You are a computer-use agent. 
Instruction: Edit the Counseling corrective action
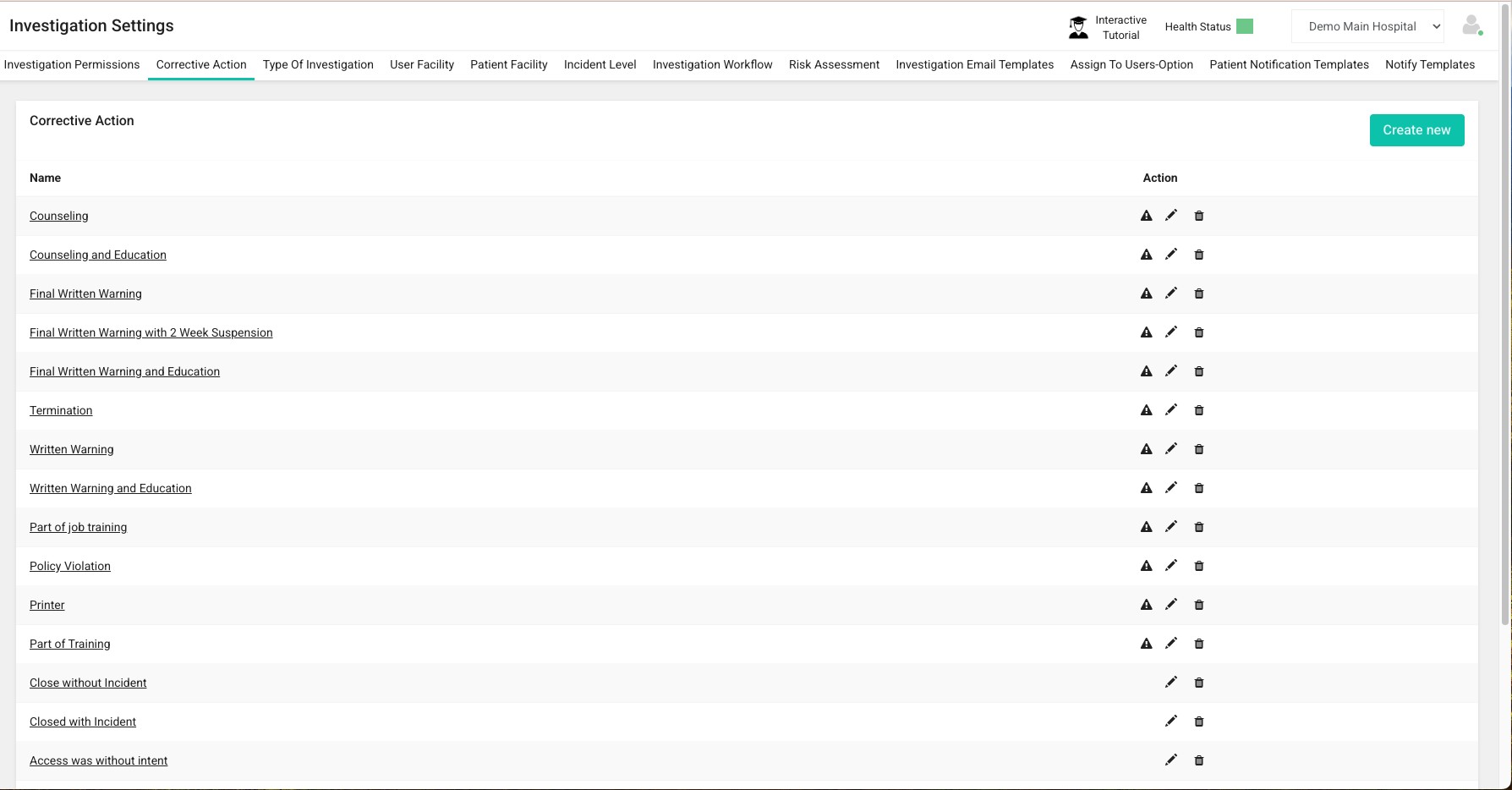click(x=1171, y=216)
